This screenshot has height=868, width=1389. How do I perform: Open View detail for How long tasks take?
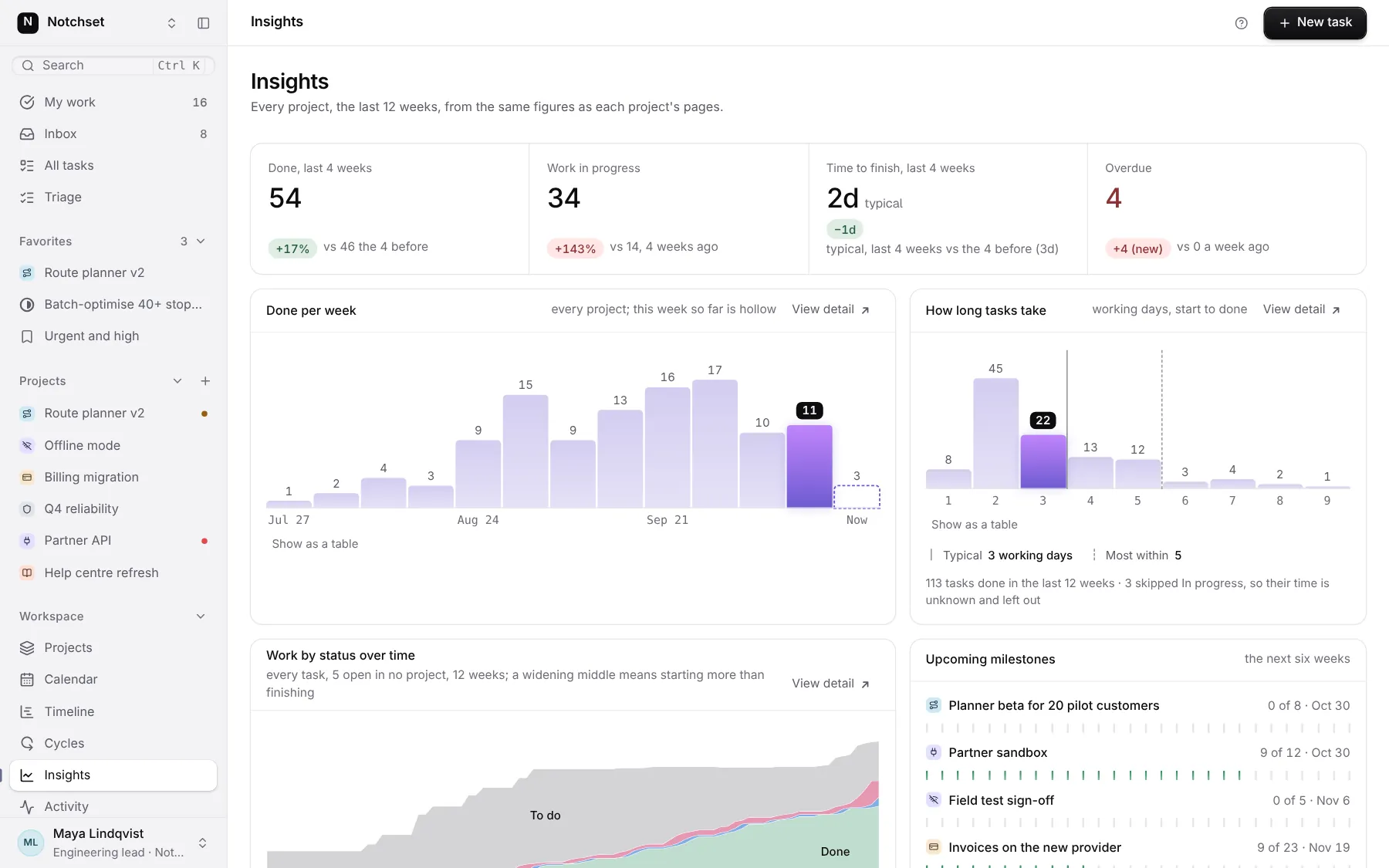[1302, 309]
